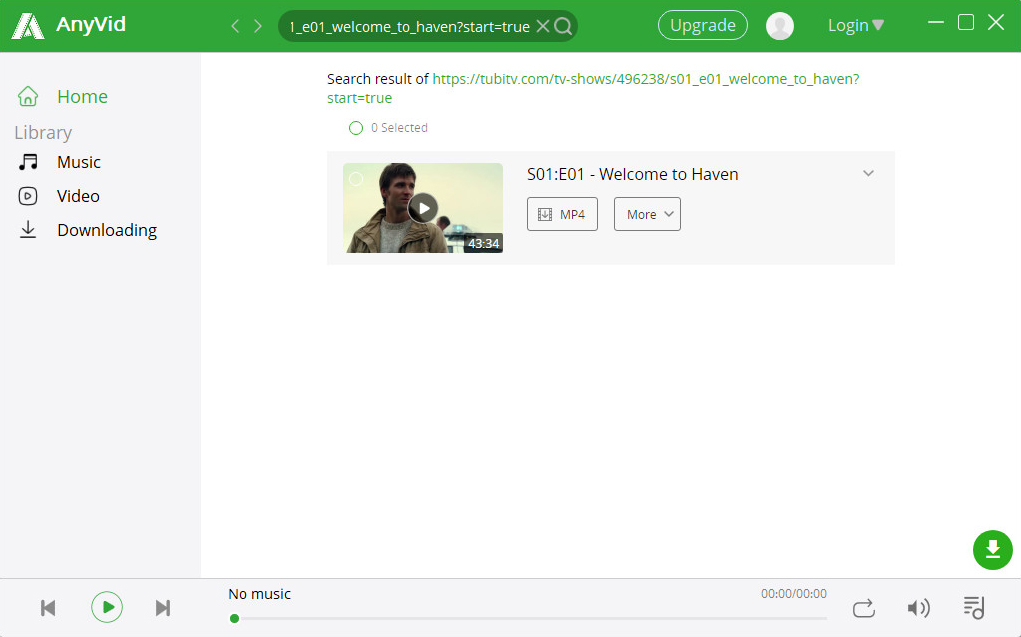Open the Login dropdown
The width and height of the screenshot is (1021, 637).
855,26
